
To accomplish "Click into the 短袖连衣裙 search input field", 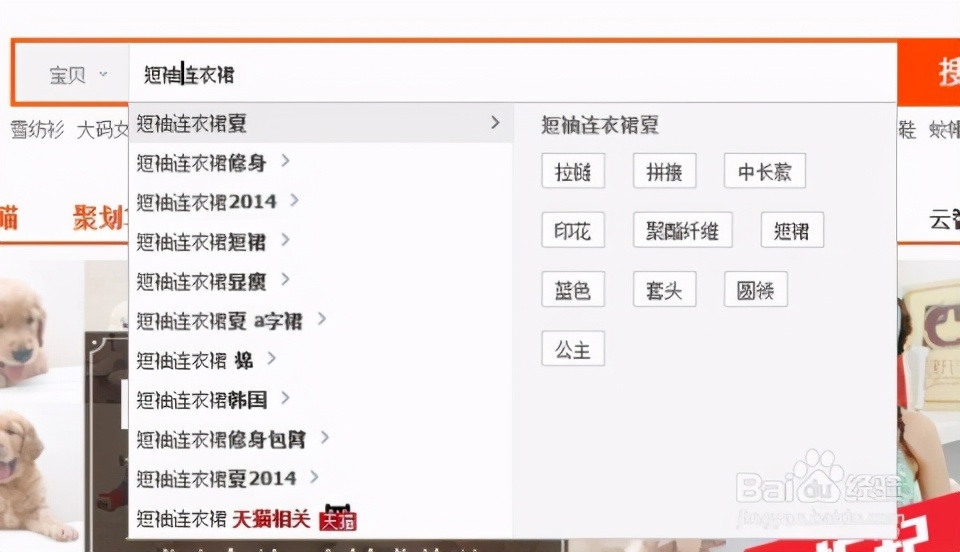I will tap(513, 75).
